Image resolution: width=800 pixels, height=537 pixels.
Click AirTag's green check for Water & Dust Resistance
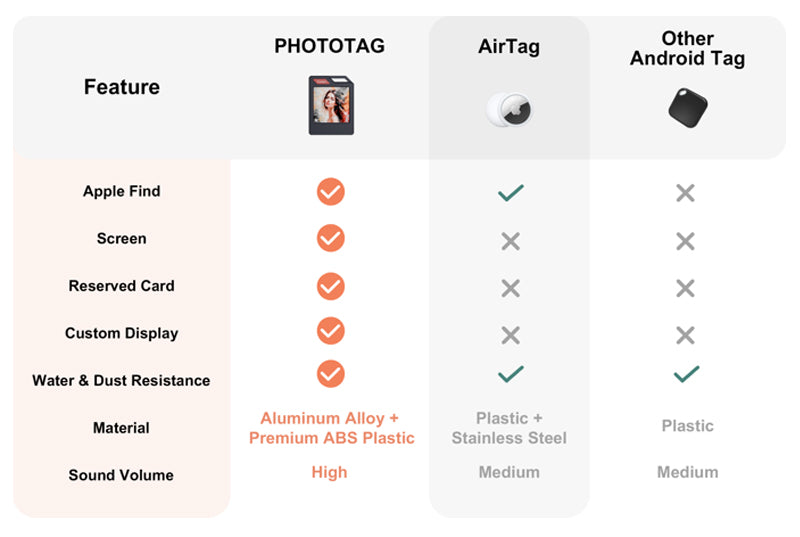[510, 374]
